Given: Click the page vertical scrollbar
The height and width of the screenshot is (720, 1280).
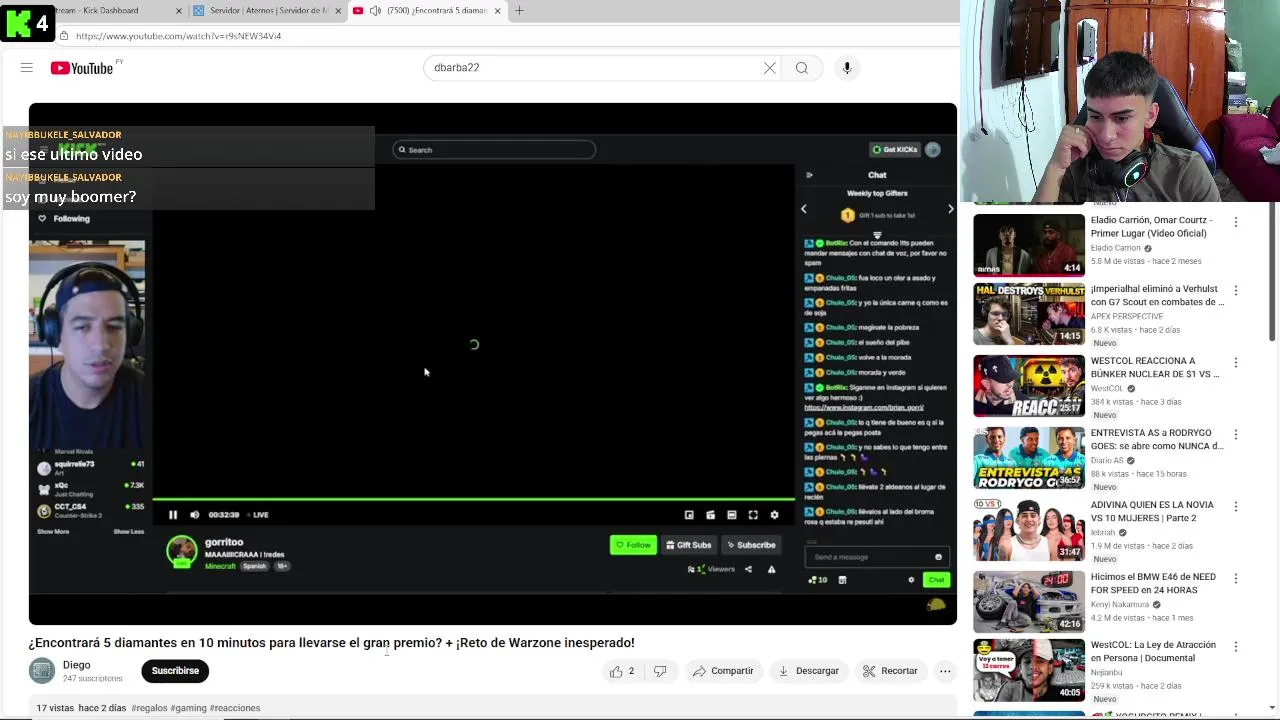Looking at the screenshot, I should 1273,270.
